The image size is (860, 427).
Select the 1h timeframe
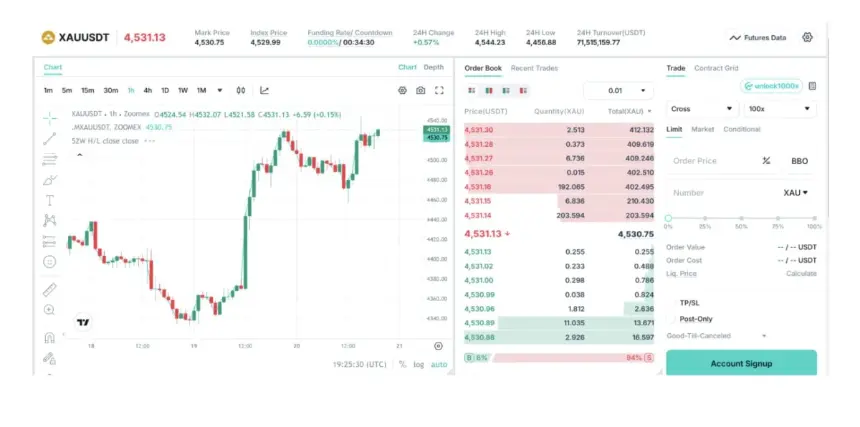point(131,90)
